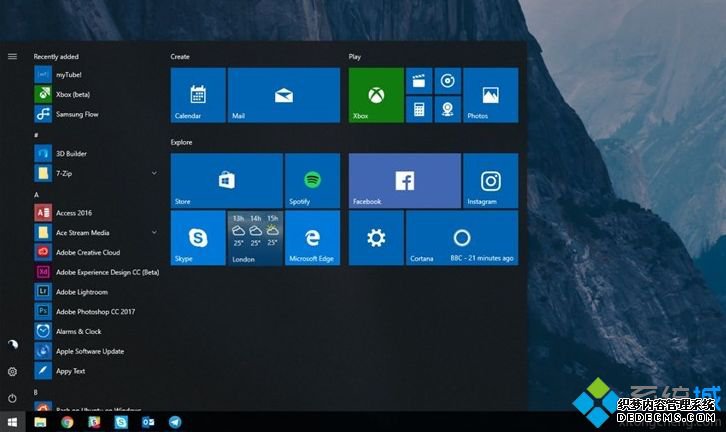Launch Spotify from its tile
The image size is (726, 432).
[x=313, y=181]
